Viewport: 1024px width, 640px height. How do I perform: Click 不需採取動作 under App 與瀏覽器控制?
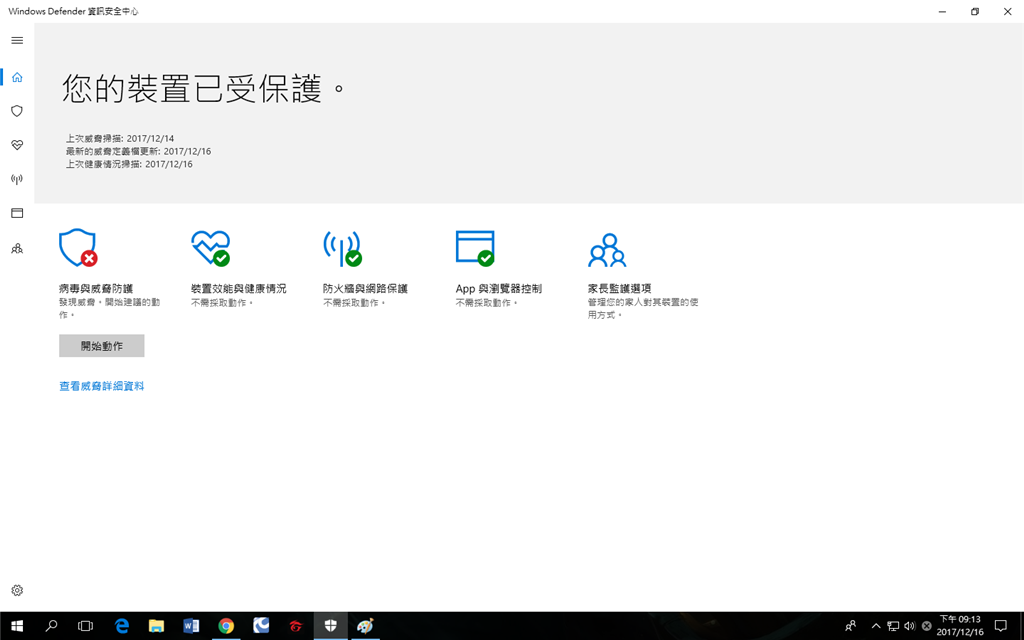[487, 303]
